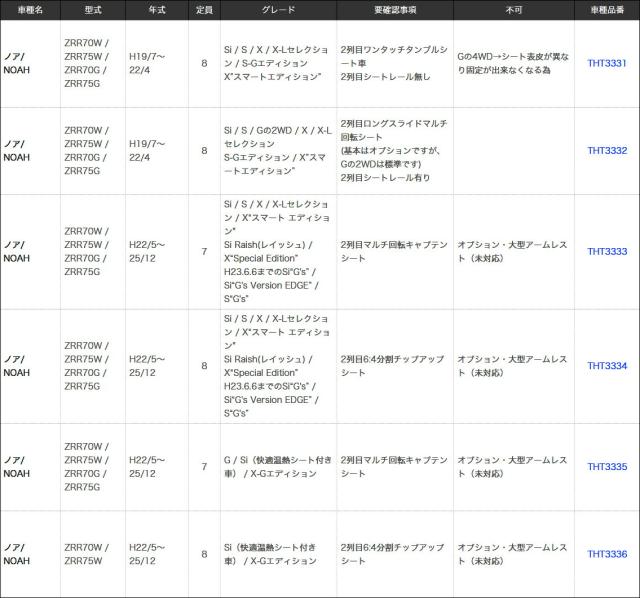
Task: Click the capacity value 8 in THT3334 row
Action: point(204,366)
